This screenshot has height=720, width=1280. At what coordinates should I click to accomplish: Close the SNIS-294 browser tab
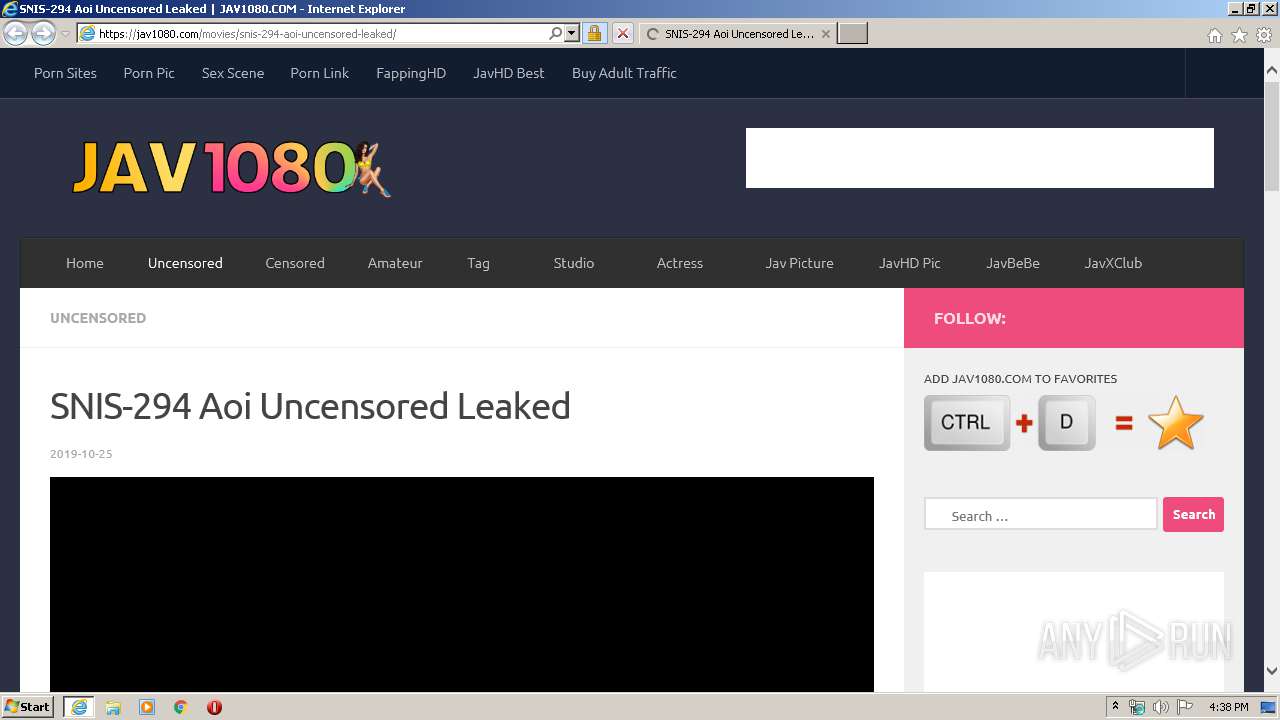point(825,34)
